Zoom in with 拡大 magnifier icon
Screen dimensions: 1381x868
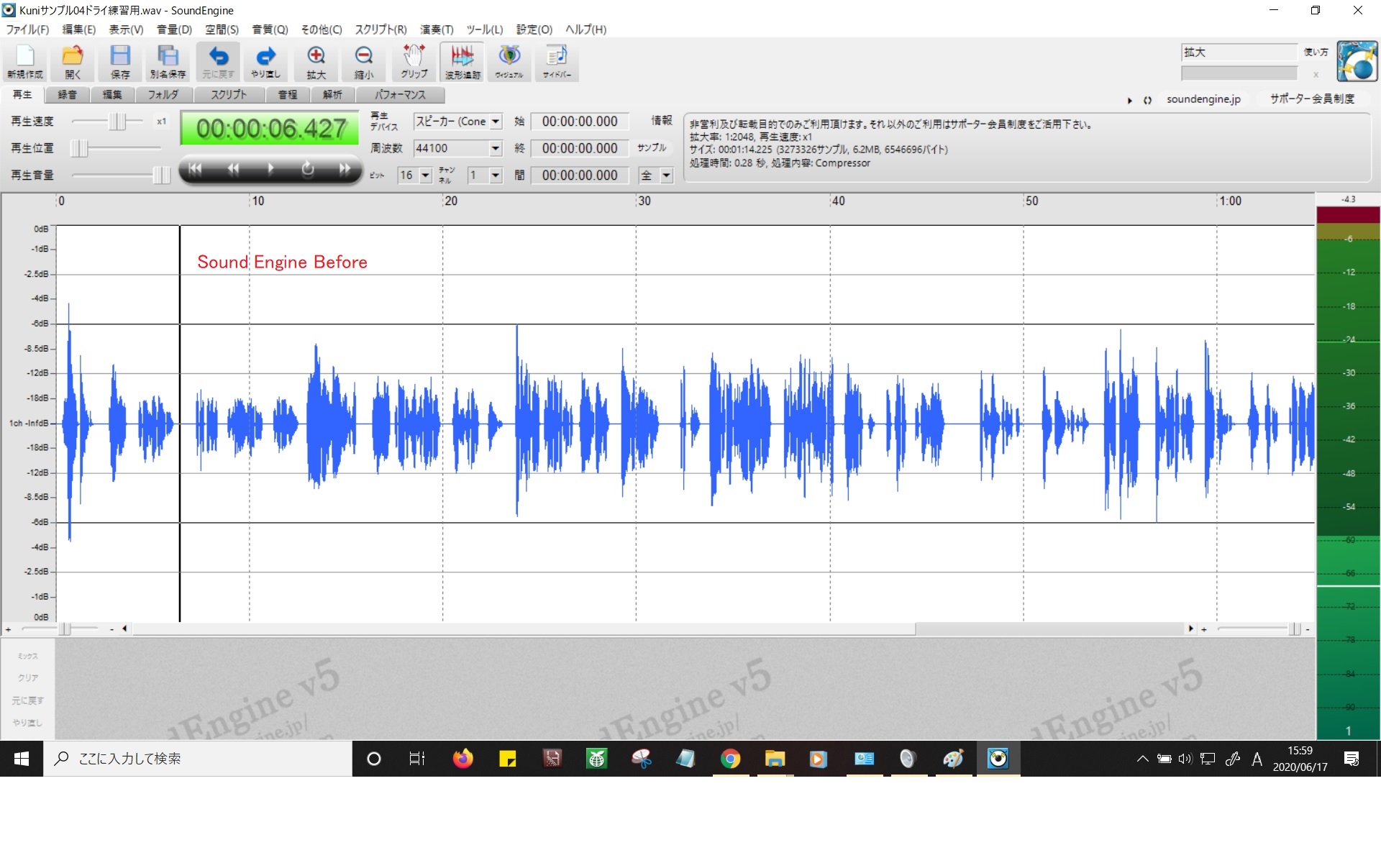coord(316,62)
